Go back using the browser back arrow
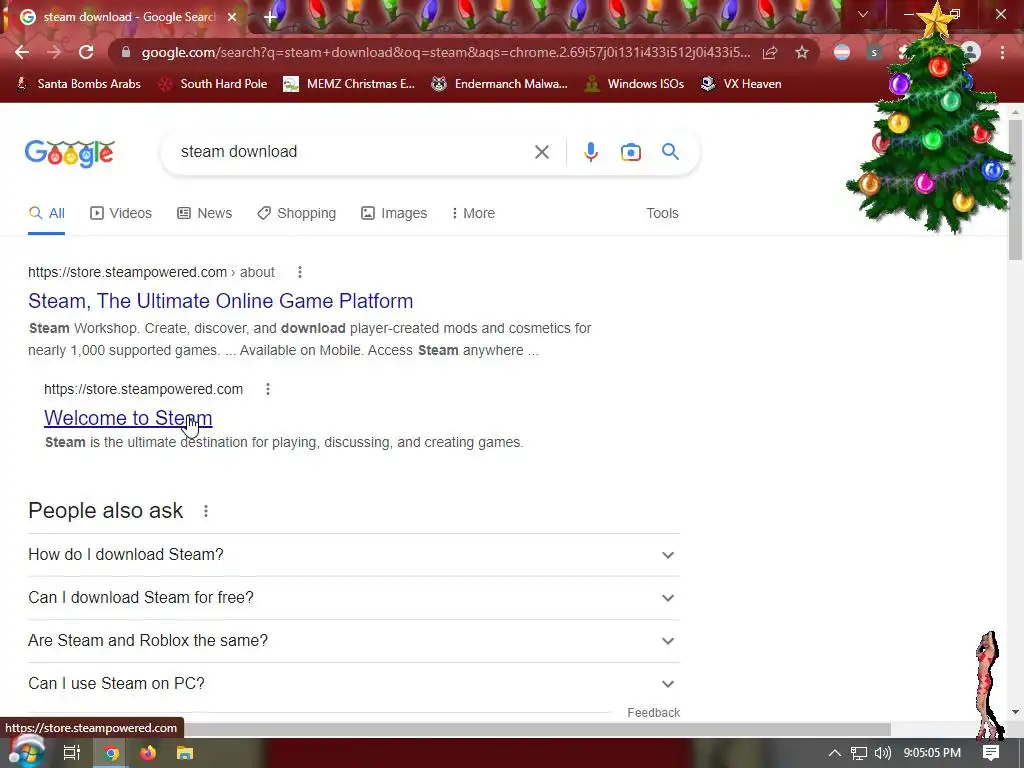The image size is (1024, 768). [x=22, y=52]
